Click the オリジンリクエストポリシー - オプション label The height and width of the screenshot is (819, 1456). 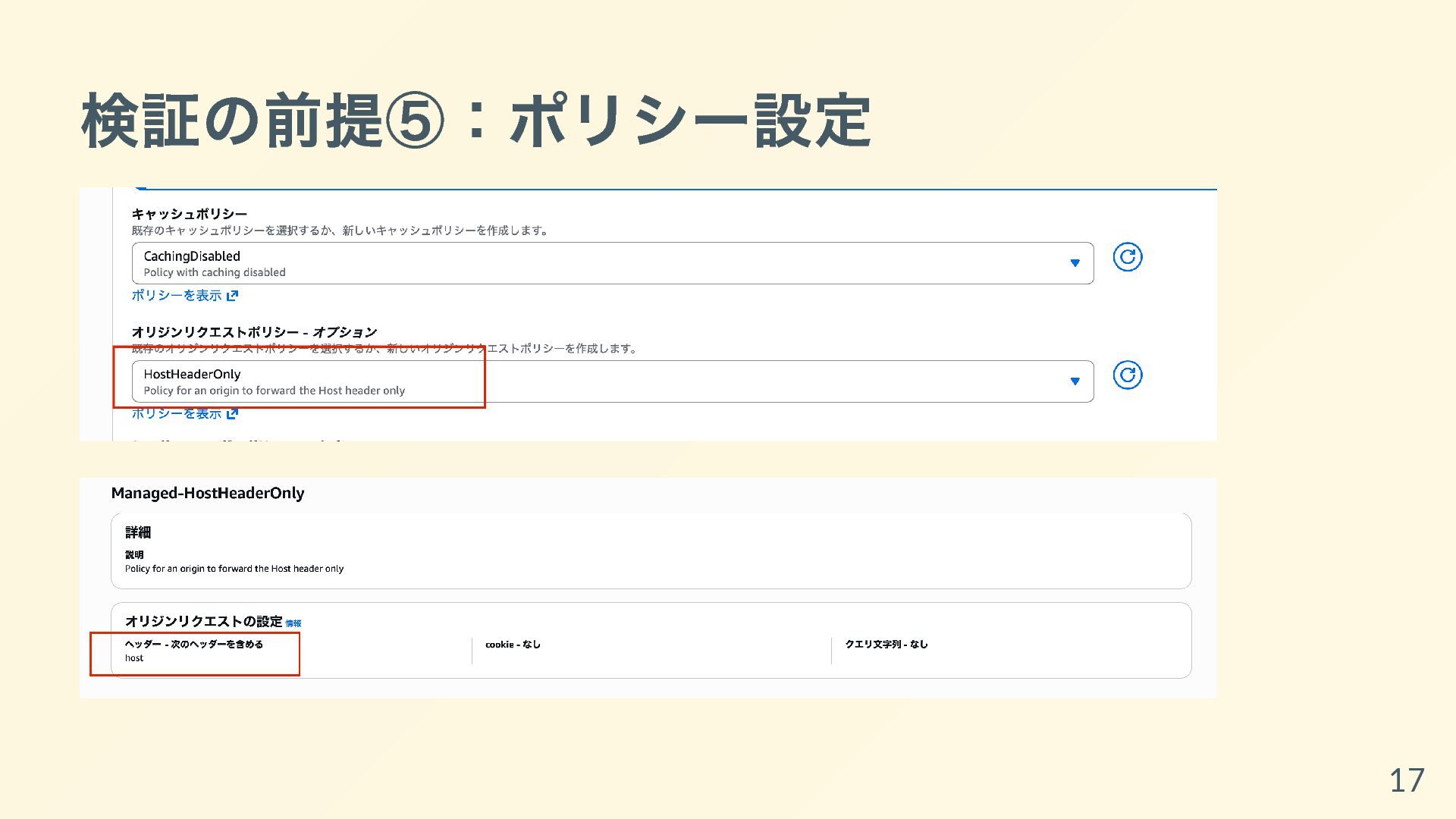pos(254,332)
